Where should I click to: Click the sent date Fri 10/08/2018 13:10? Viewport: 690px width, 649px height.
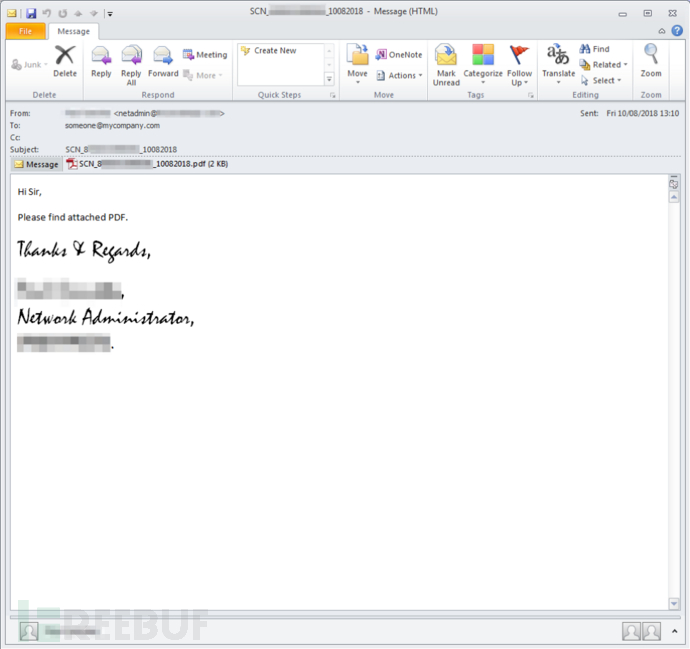pyautogui.click(x=642, y=113)
